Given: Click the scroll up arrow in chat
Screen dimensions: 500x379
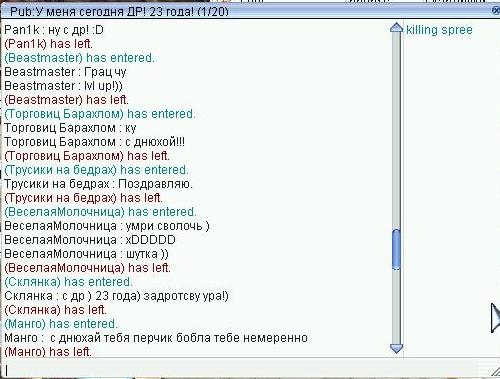Looking at the screenshot, I should [x=396, y=28].
